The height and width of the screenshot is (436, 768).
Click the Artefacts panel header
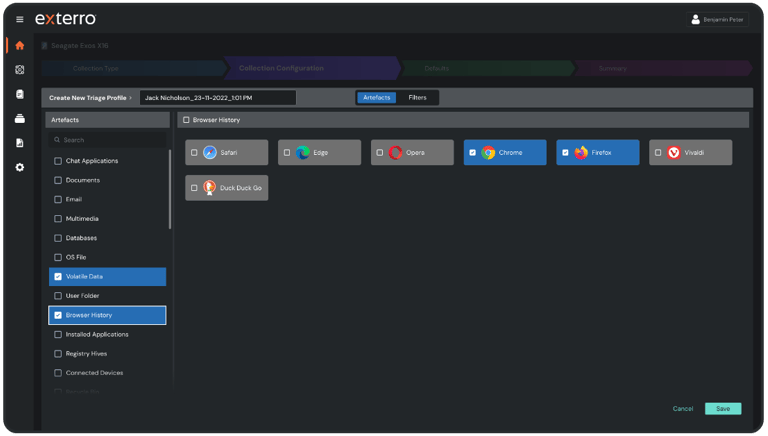[107, 120]
